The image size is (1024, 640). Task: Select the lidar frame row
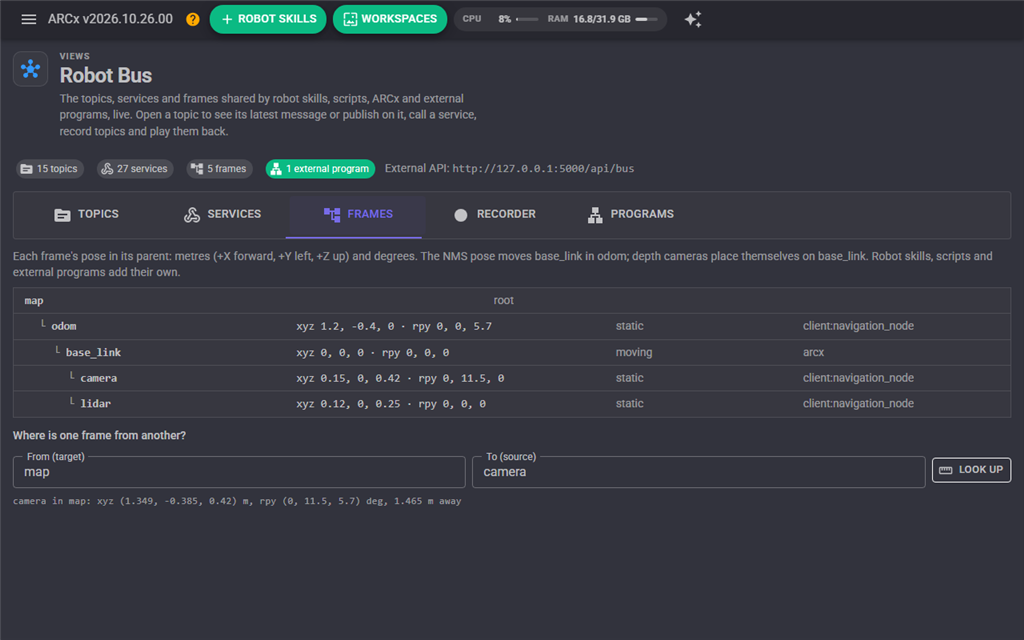(x=512, y=404)
